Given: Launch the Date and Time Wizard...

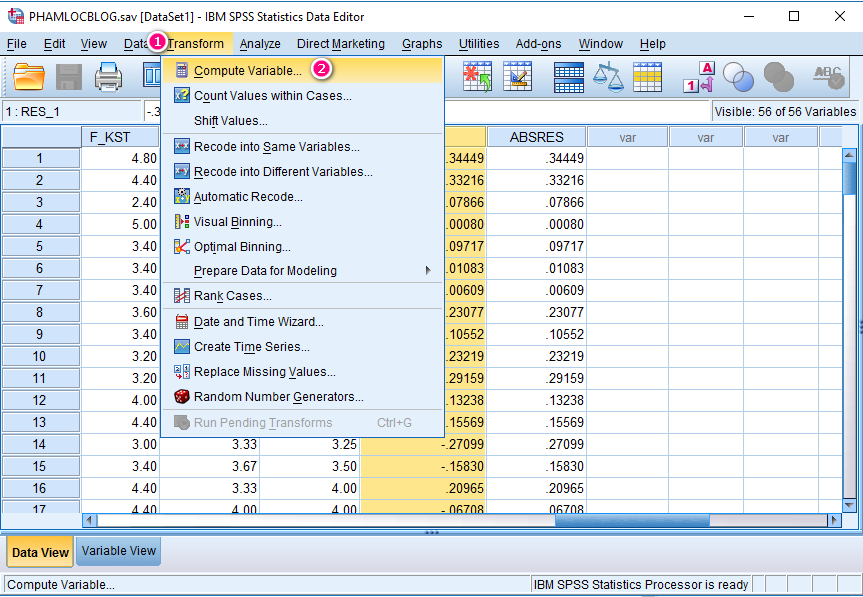Looking at the screenshot, I should [x=303, y=322].
